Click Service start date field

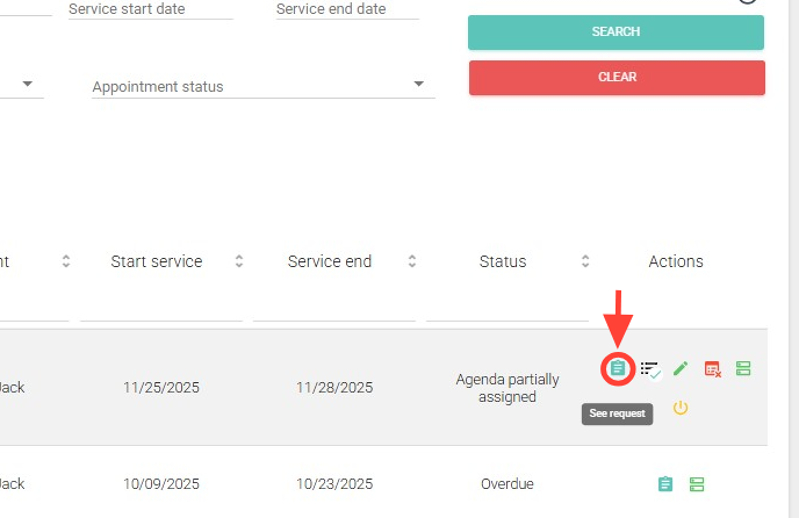(150, 10)
